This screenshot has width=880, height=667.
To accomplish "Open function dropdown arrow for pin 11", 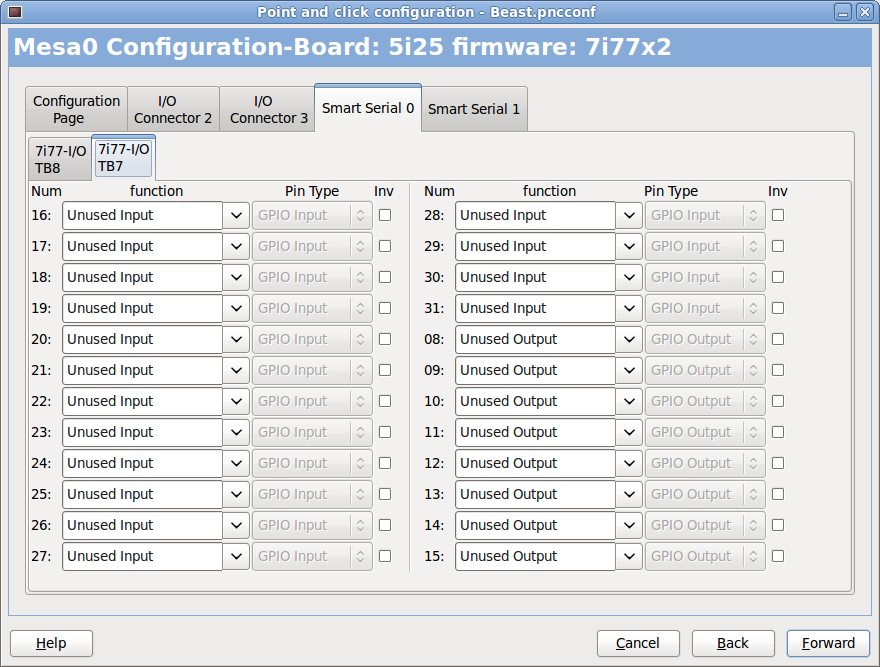I will coord(629,432).
